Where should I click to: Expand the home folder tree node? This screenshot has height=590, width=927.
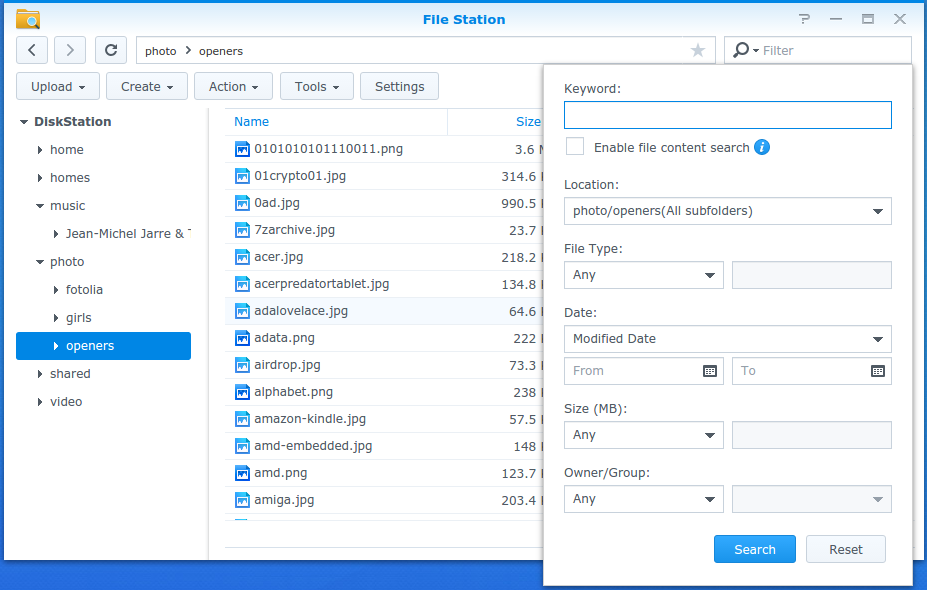(x=40, y=150)
